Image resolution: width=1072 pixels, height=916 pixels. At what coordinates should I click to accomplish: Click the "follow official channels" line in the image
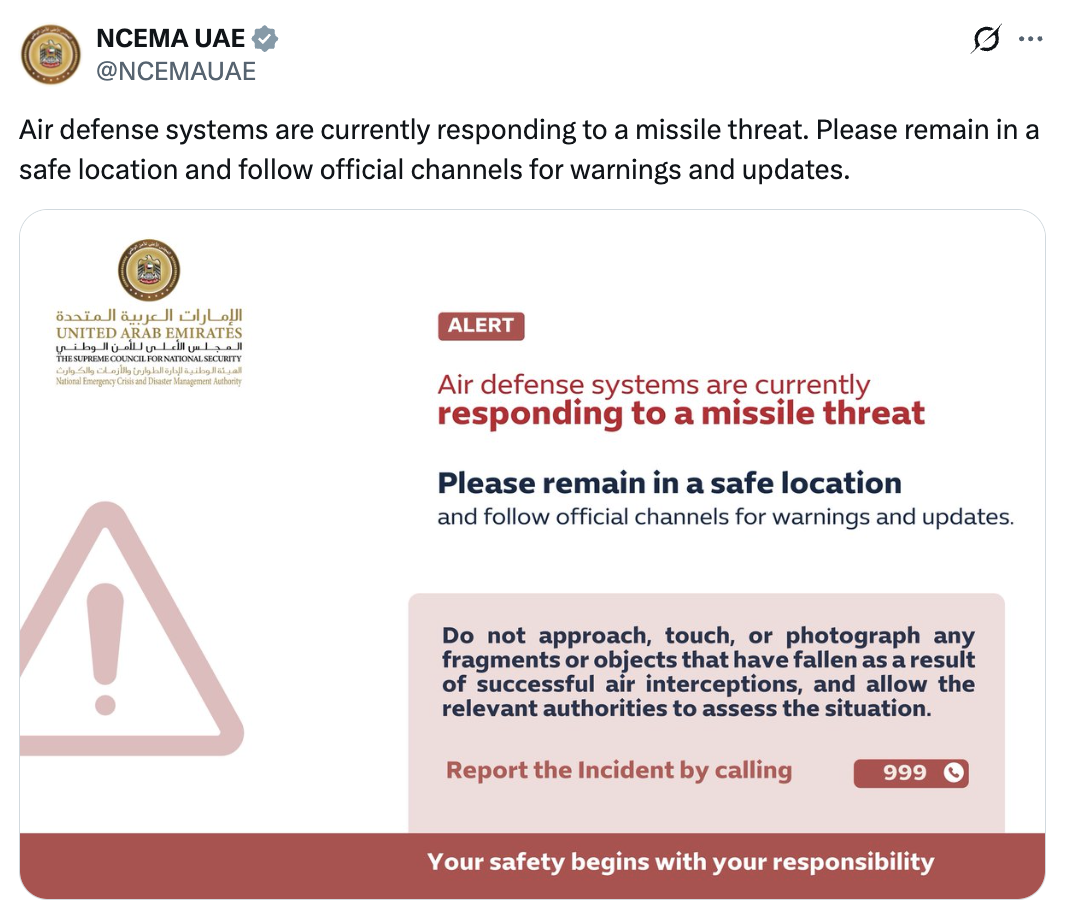(x=725, y=518)
